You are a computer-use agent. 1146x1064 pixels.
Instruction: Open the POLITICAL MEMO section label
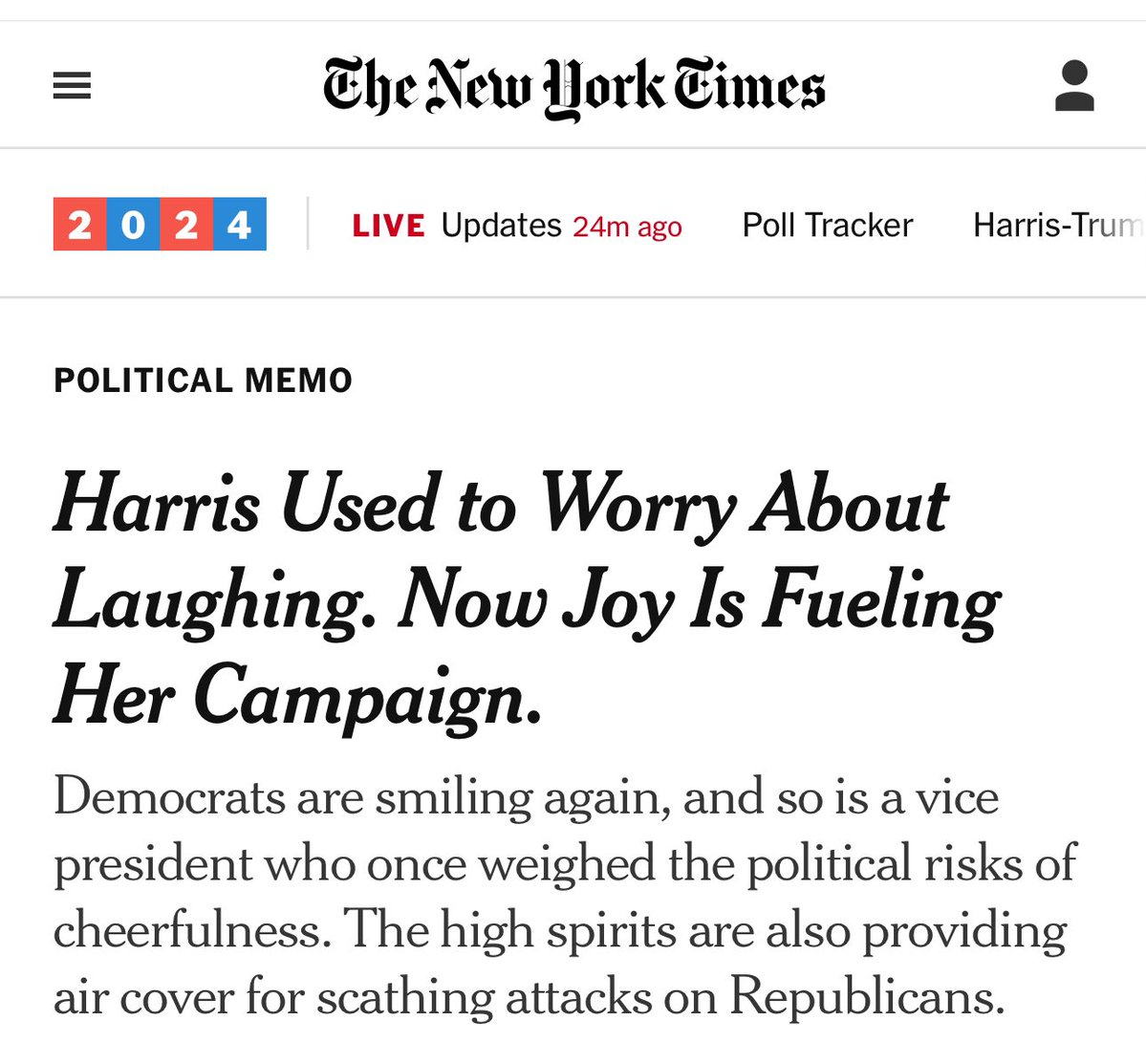coord(203,380)
